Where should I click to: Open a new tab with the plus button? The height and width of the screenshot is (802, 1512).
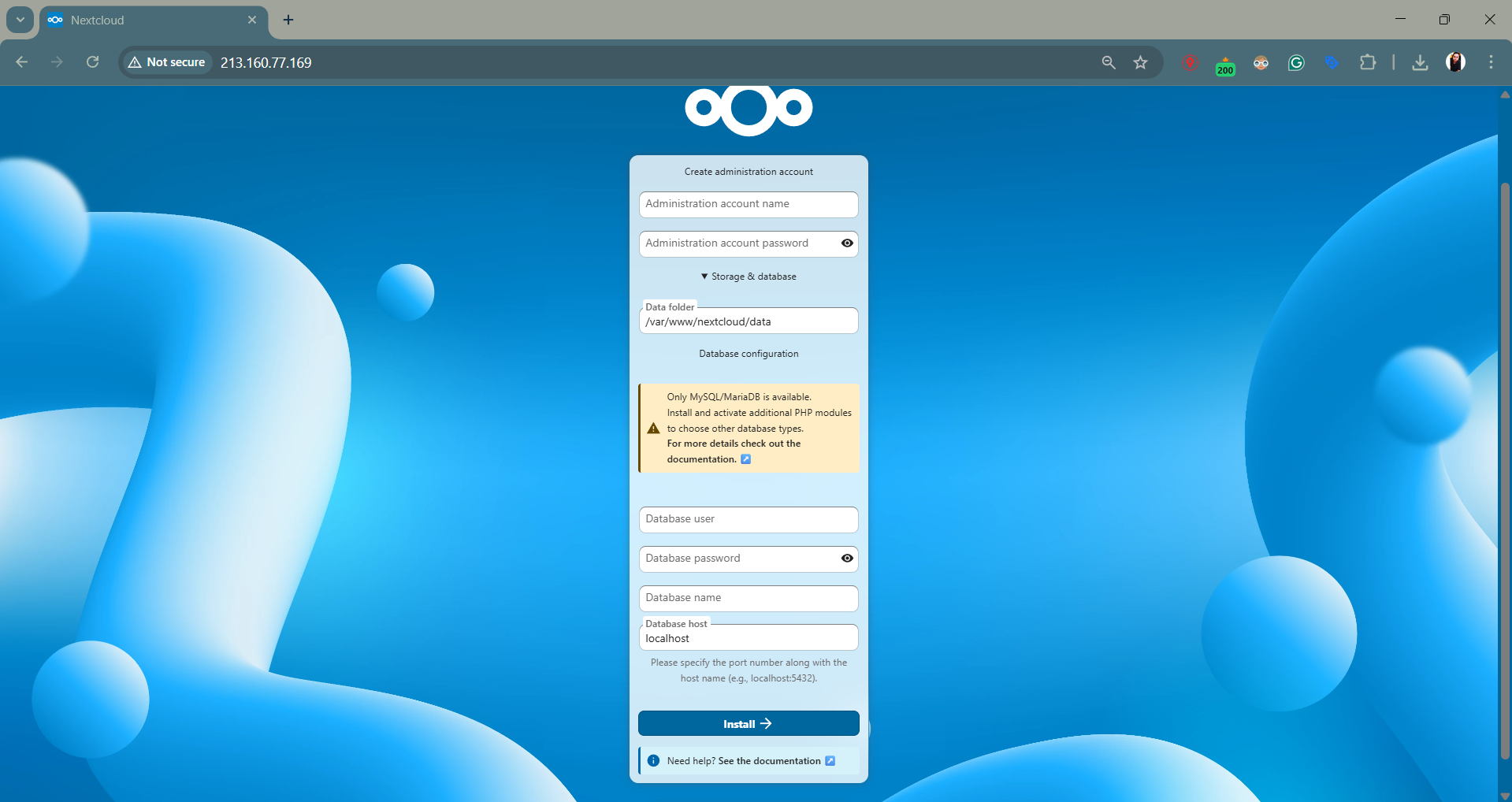(288, 20)
